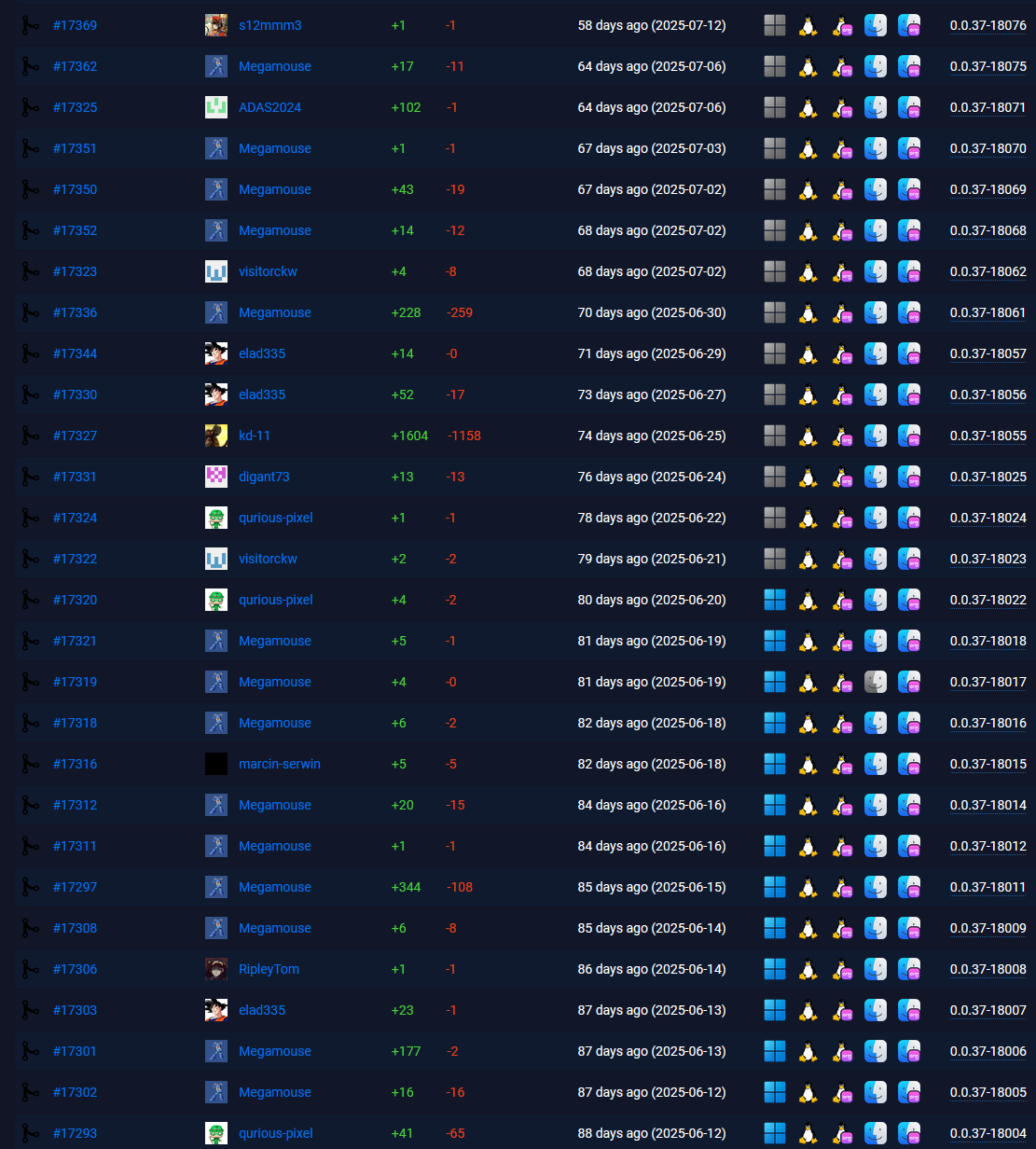Open author profile marcin-serwin
The width and height of the screenshot is (1036, 1149).
pyautogui.click(x=280, y=764)
